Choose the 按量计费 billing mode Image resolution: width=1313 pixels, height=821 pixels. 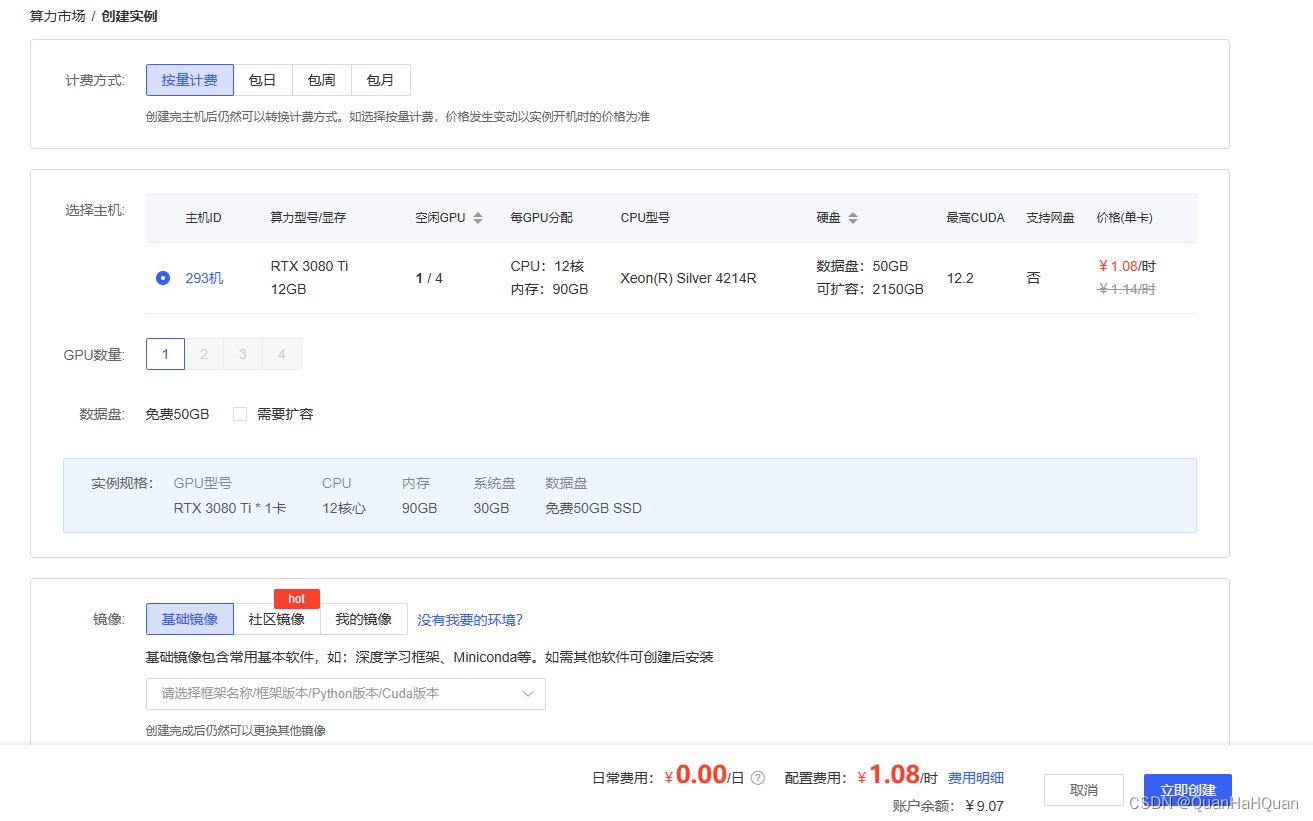pos(190,80)
